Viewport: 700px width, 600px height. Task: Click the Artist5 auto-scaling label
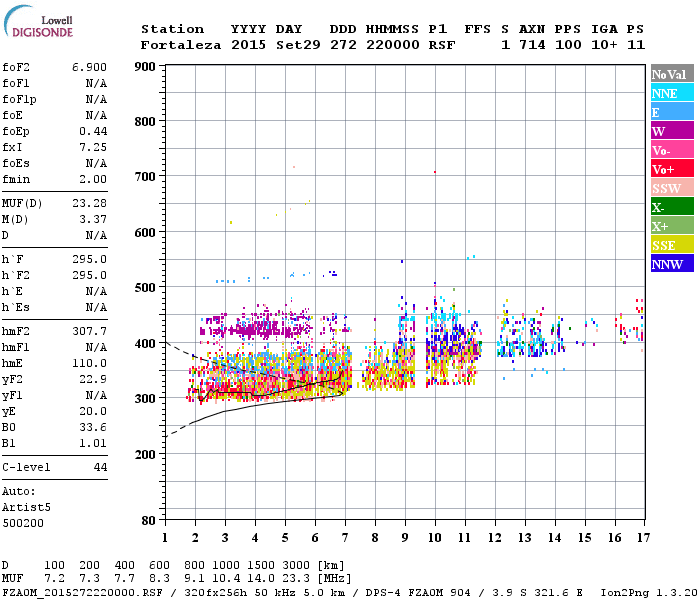point(26,508)
